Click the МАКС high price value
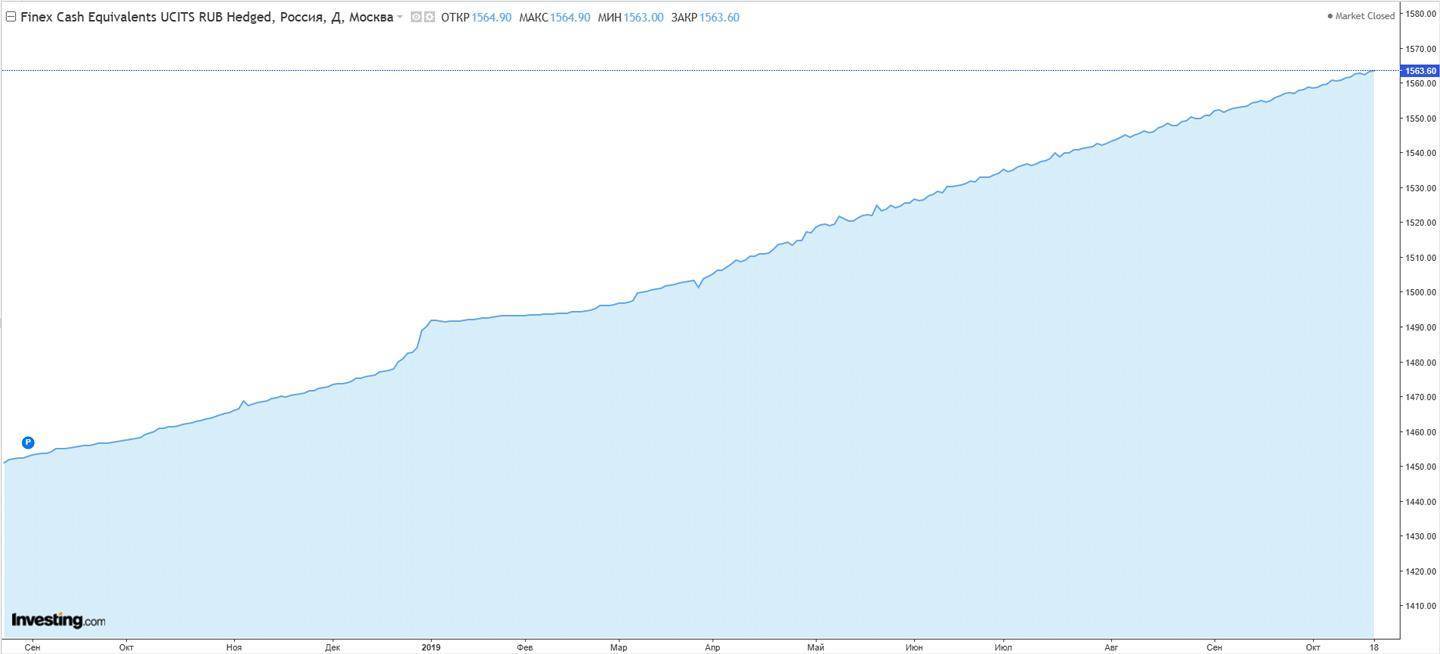 [570, 17]
